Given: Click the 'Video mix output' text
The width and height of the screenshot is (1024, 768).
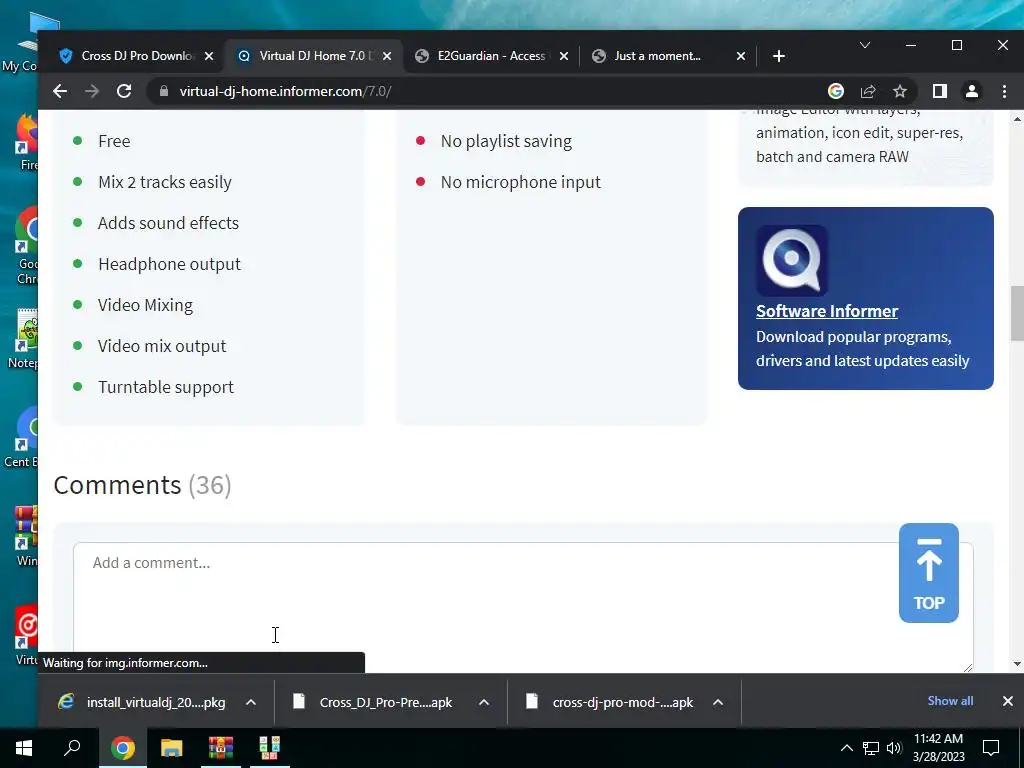Looking at the screenshot, I should [162, 346].
